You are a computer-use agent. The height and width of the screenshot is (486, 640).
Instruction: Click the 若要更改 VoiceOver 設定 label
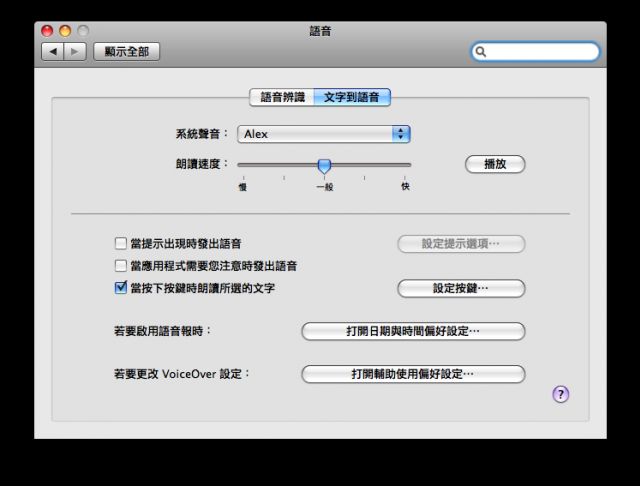[x=182, y=374]
